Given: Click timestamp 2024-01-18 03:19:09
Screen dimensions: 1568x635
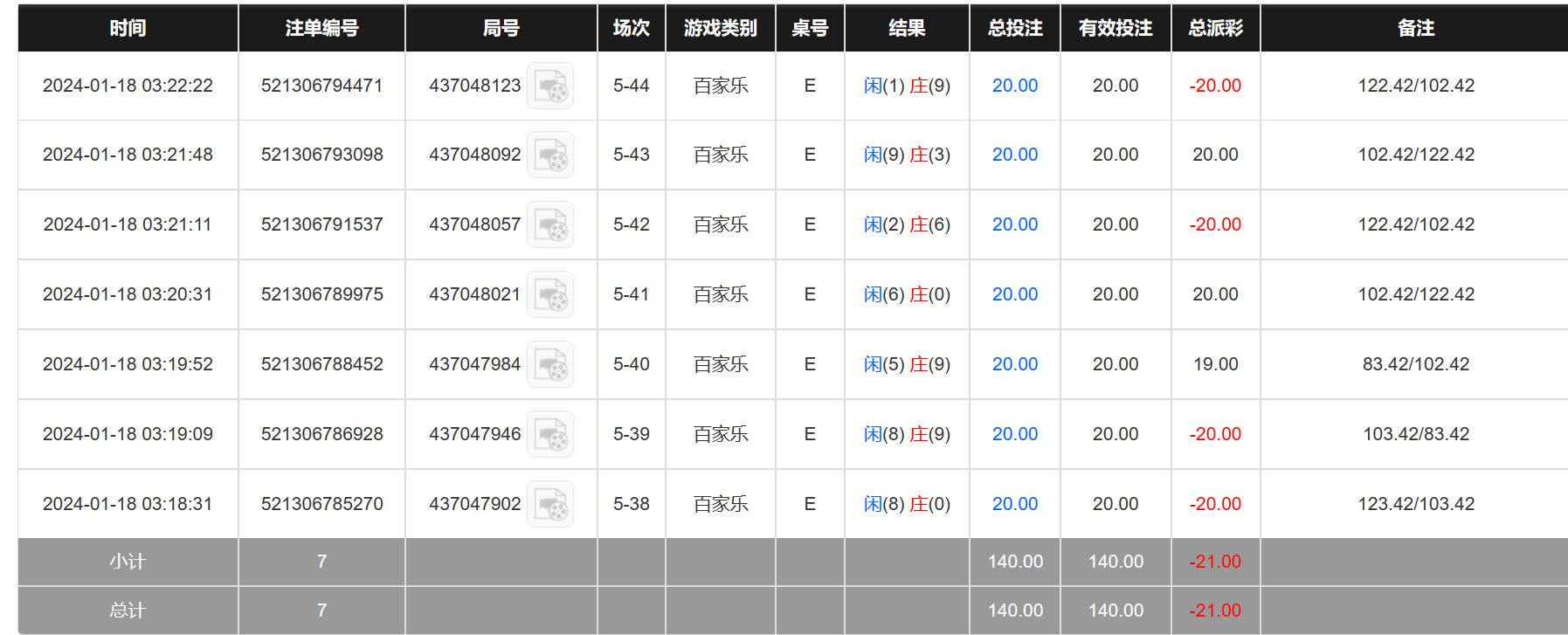Looking at the screenshot, I should point(128,434).
